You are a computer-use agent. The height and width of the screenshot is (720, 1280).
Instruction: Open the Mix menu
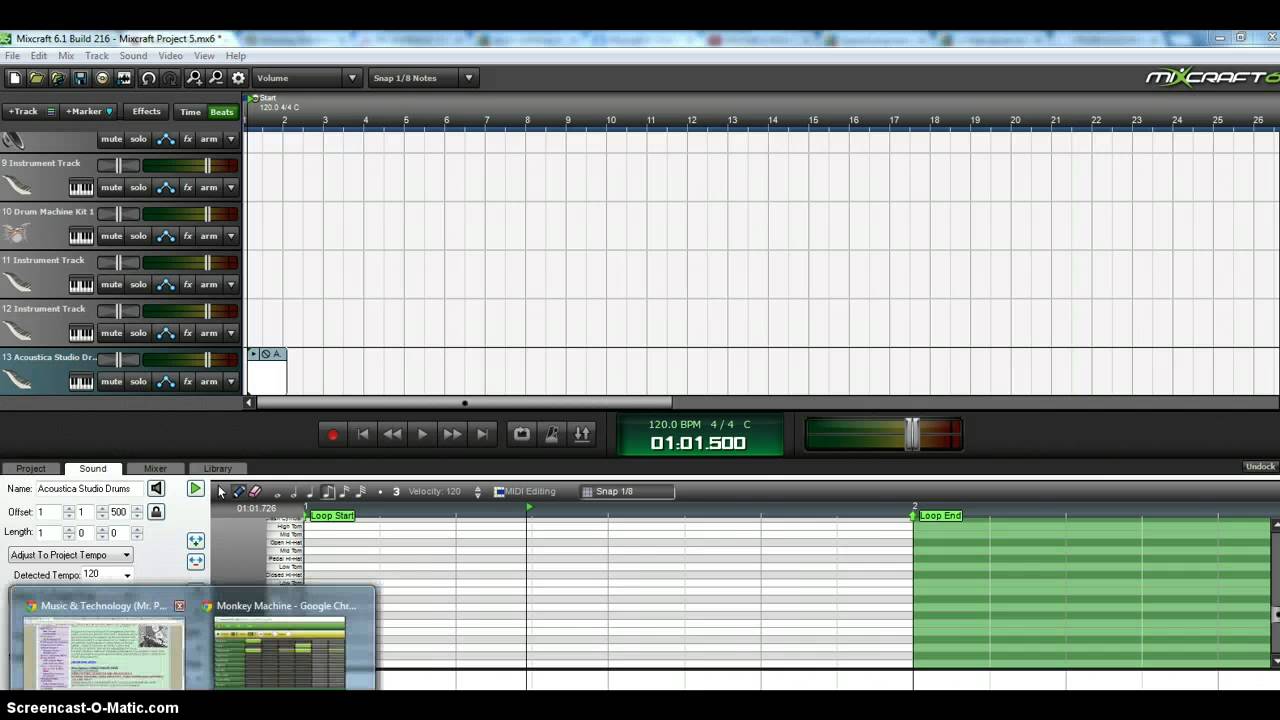(x=66, y=56)
